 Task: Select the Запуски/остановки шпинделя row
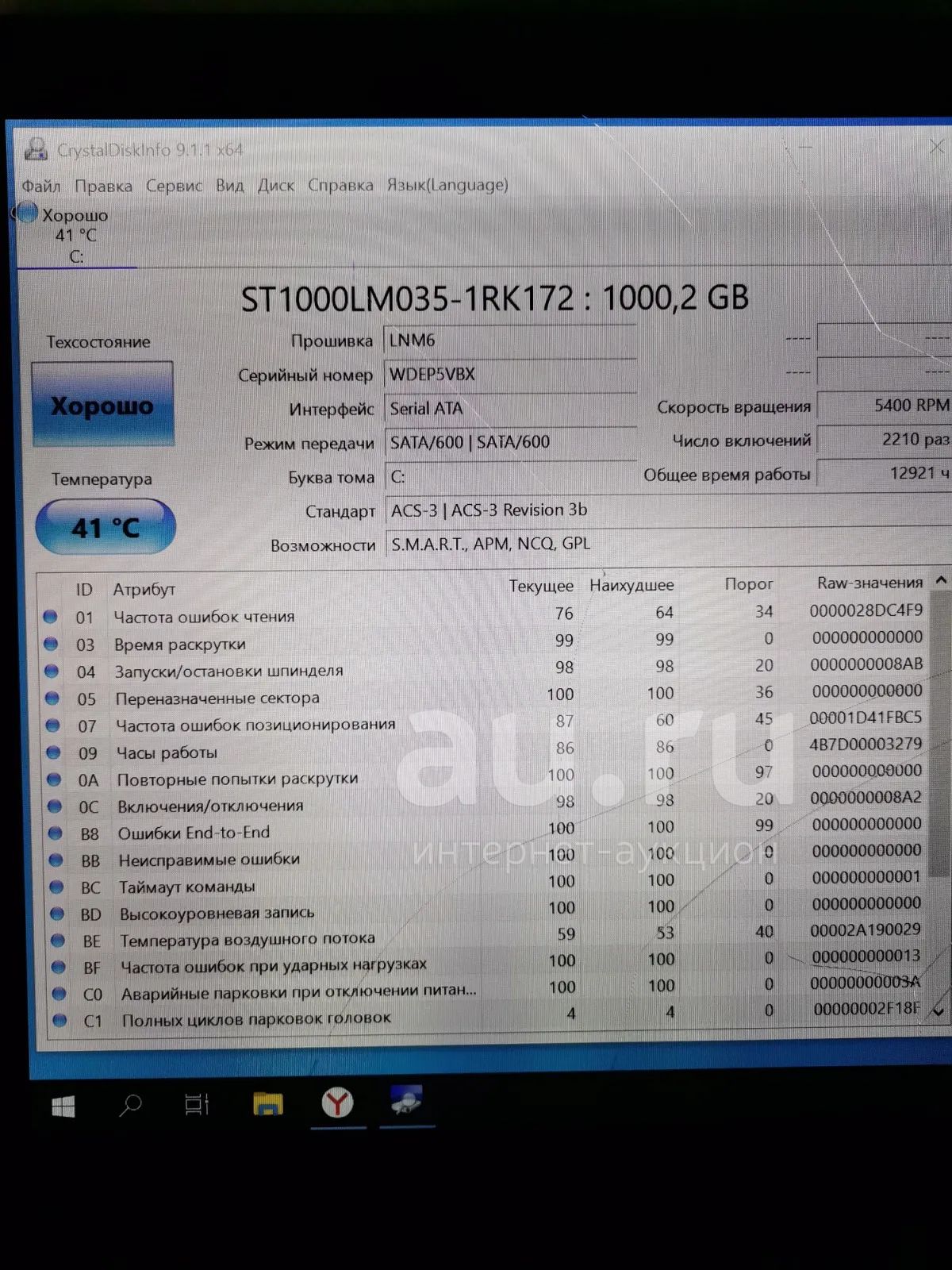[484, 669]
